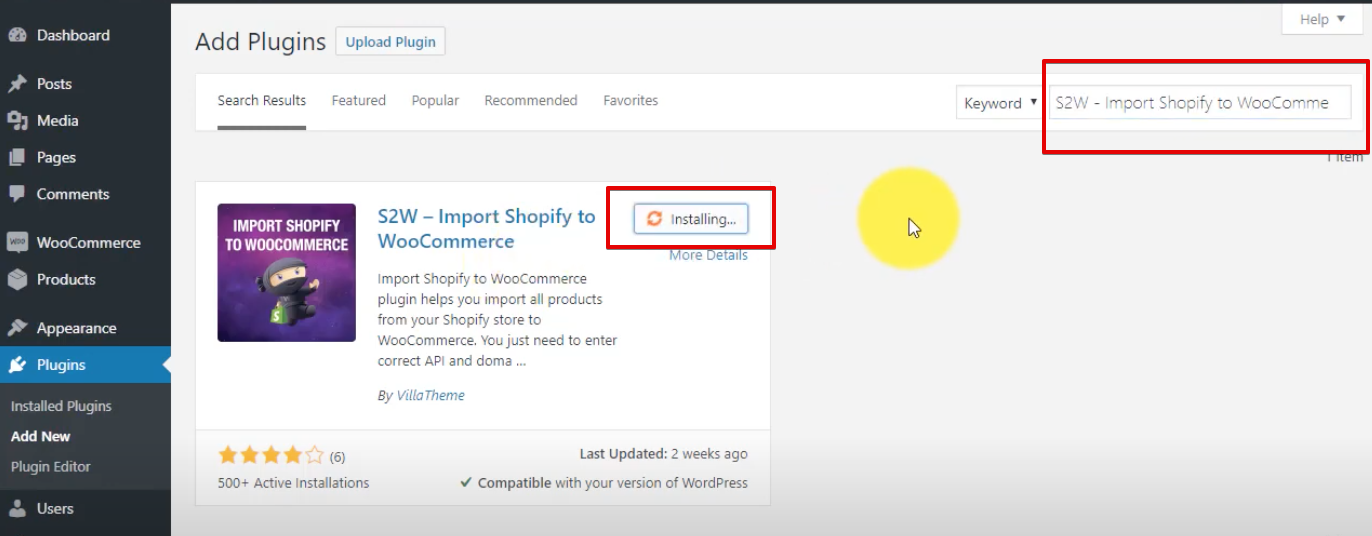Click the Appearance paintbrush icon
The height and width of the screenshot is (536, 1372).
[17, 328]
